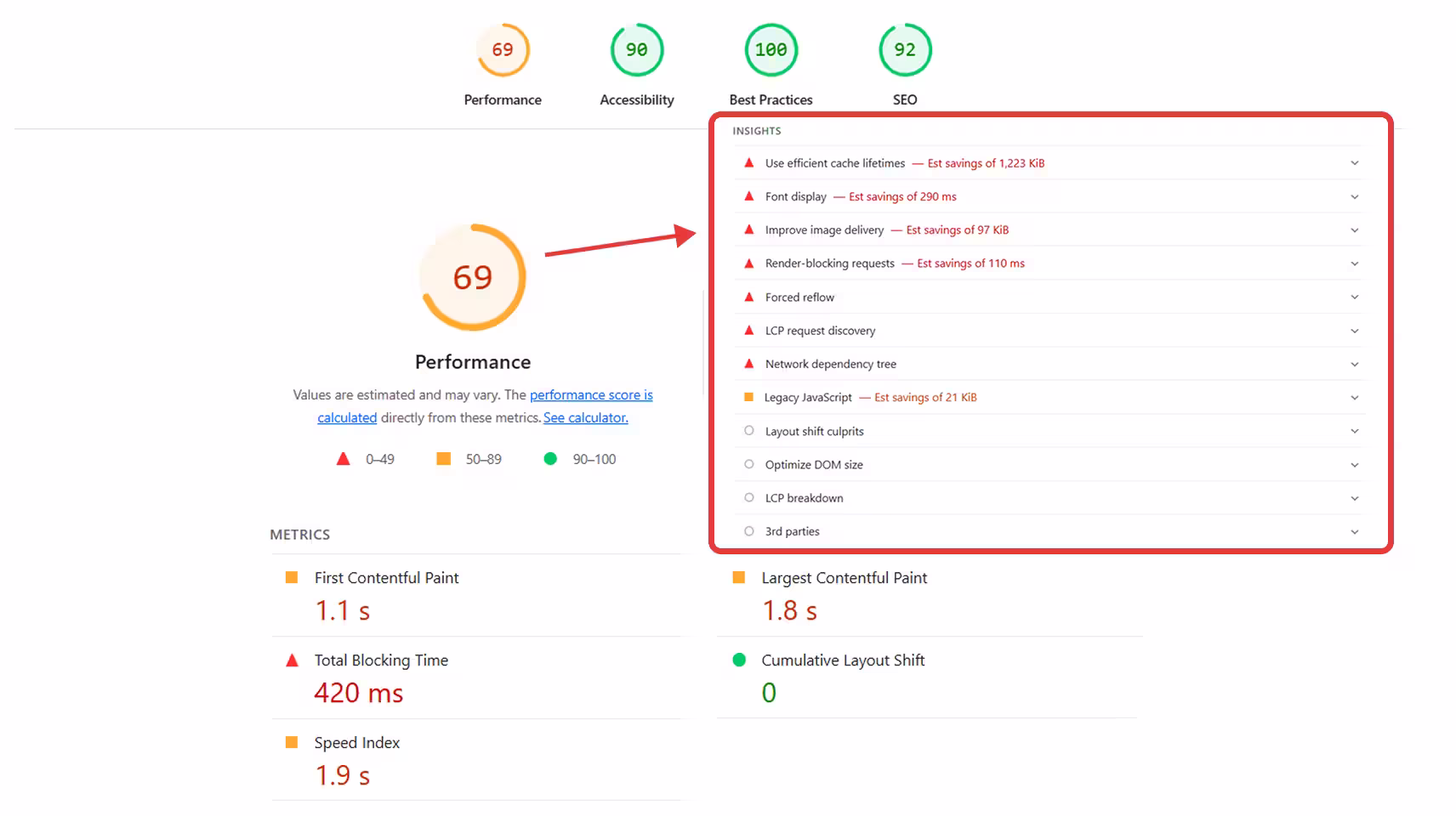Click the gray circle beside Optimize DOM size
The image size is (1456, 816).
(749, 464)
